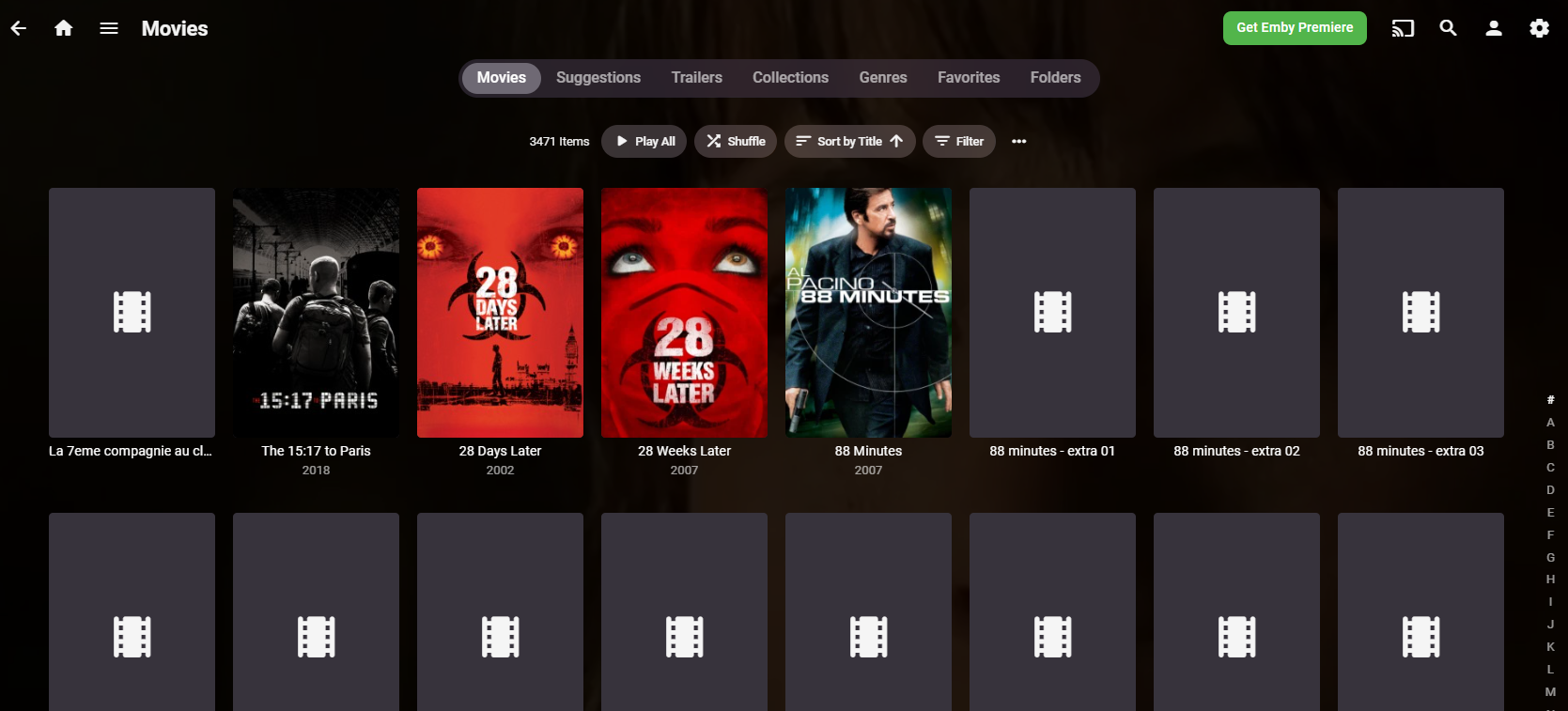This screenshot has height=711, width=1568.
Task: Open the hamburger navigation menu
Action: pos(109,28)
